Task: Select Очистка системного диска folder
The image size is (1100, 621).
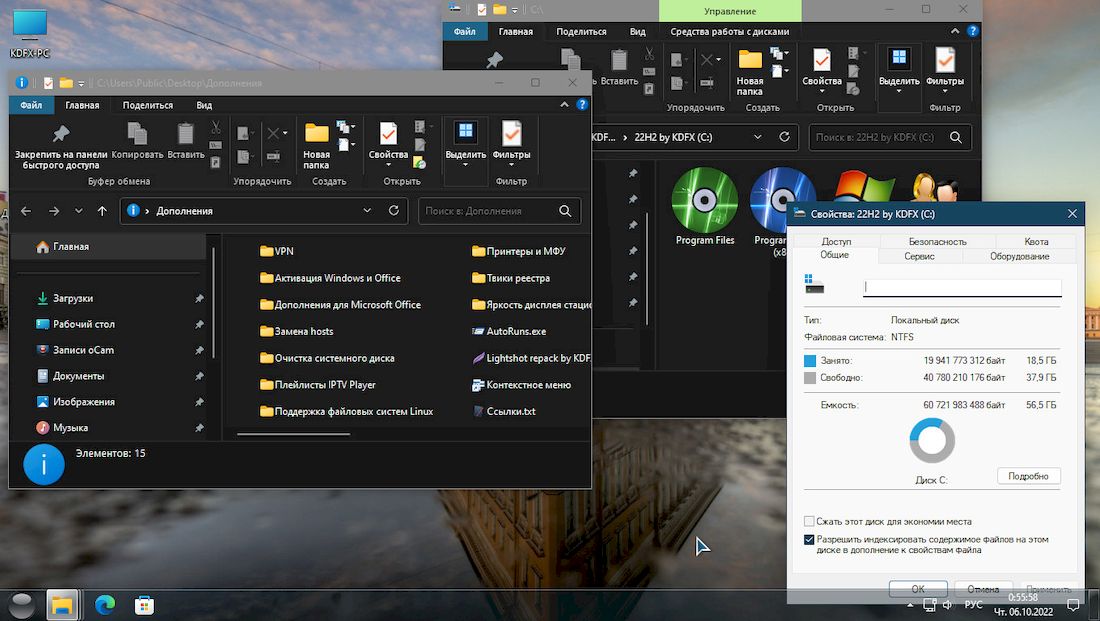Action: 327,358
